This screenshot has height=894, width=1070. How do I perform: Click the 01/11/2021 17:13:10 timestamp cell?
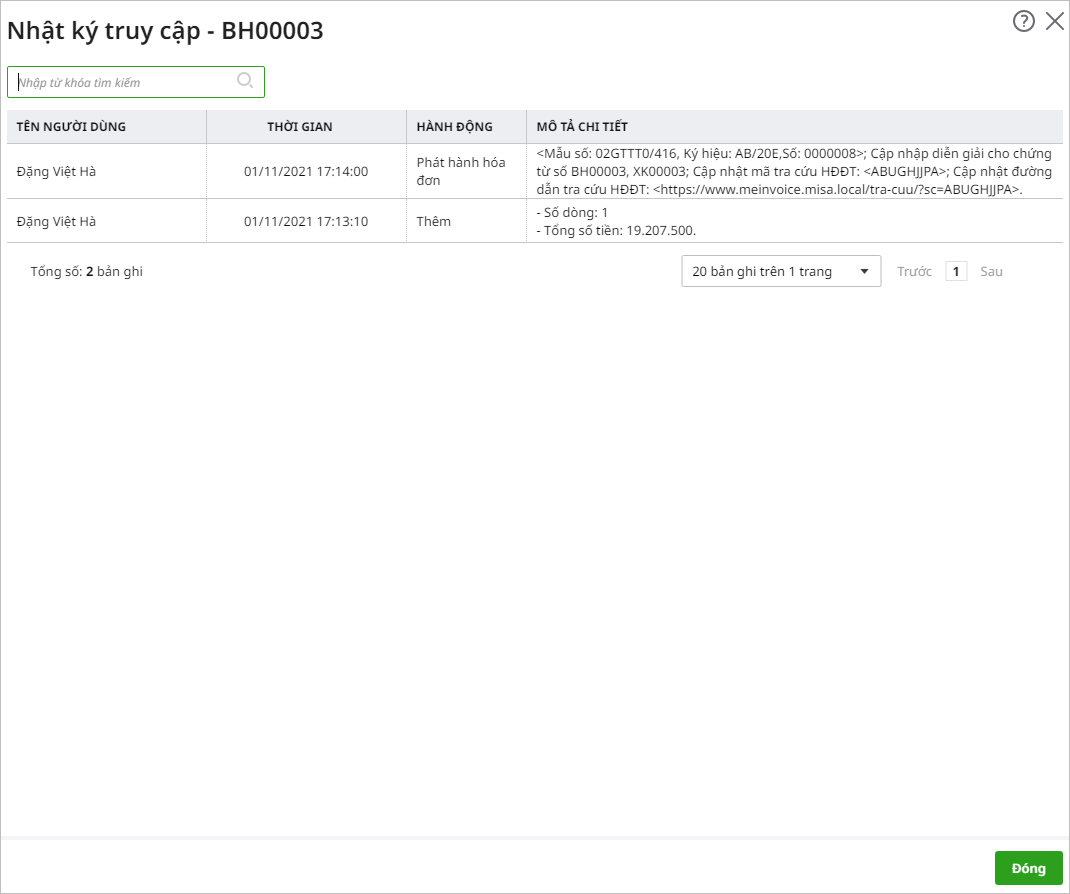click(306, 221)
